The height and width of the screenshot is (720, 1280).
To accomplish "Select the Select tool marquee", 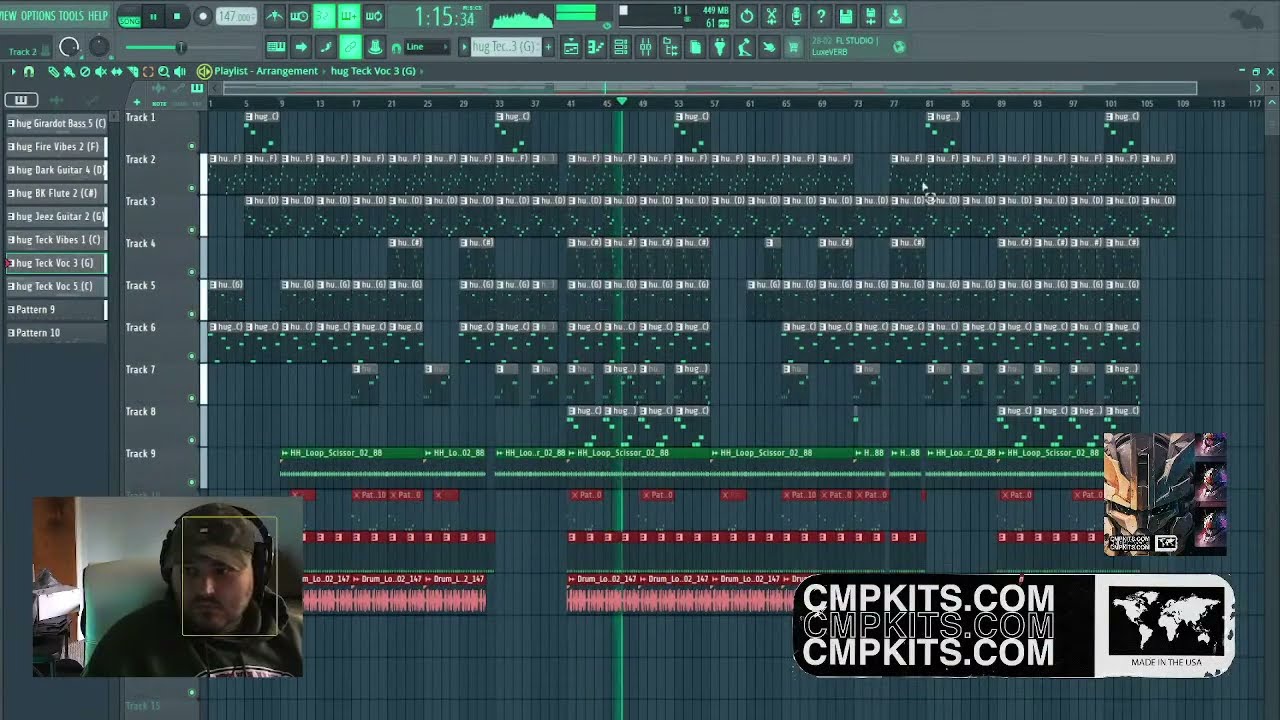I will tap(148, 71).
